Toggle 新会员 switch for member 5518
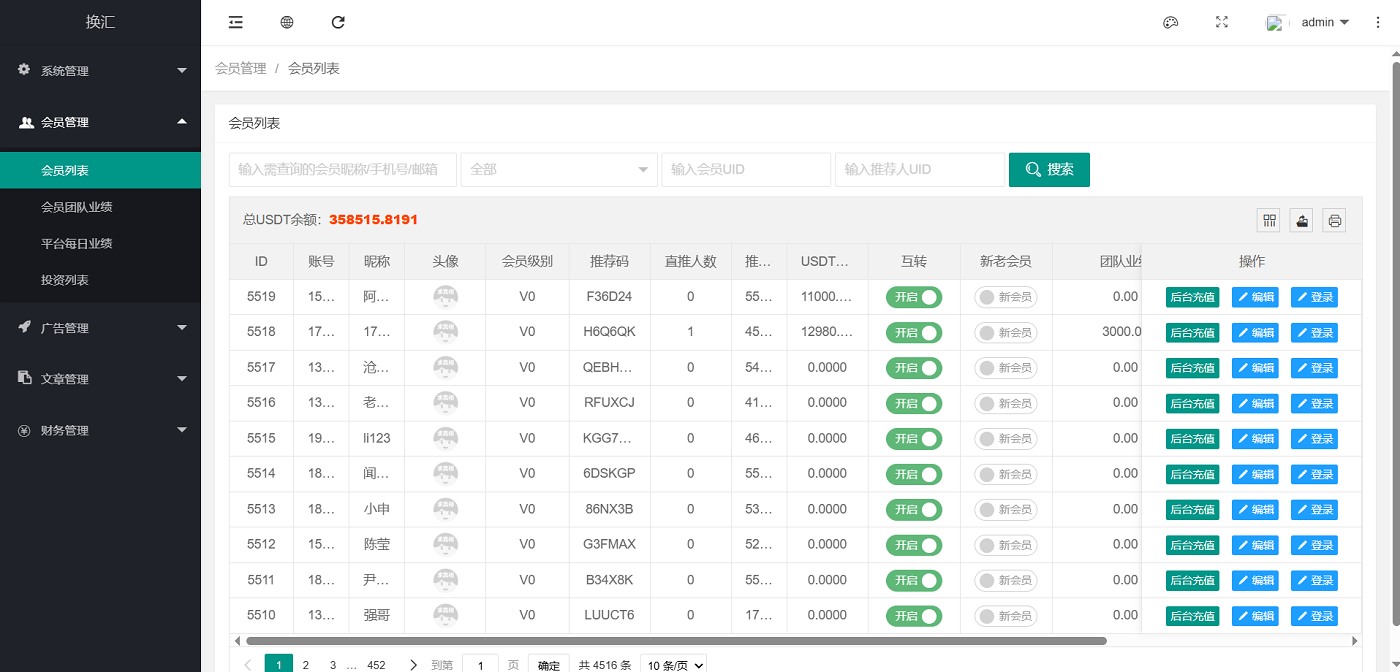 click(x=1005, y=332)
